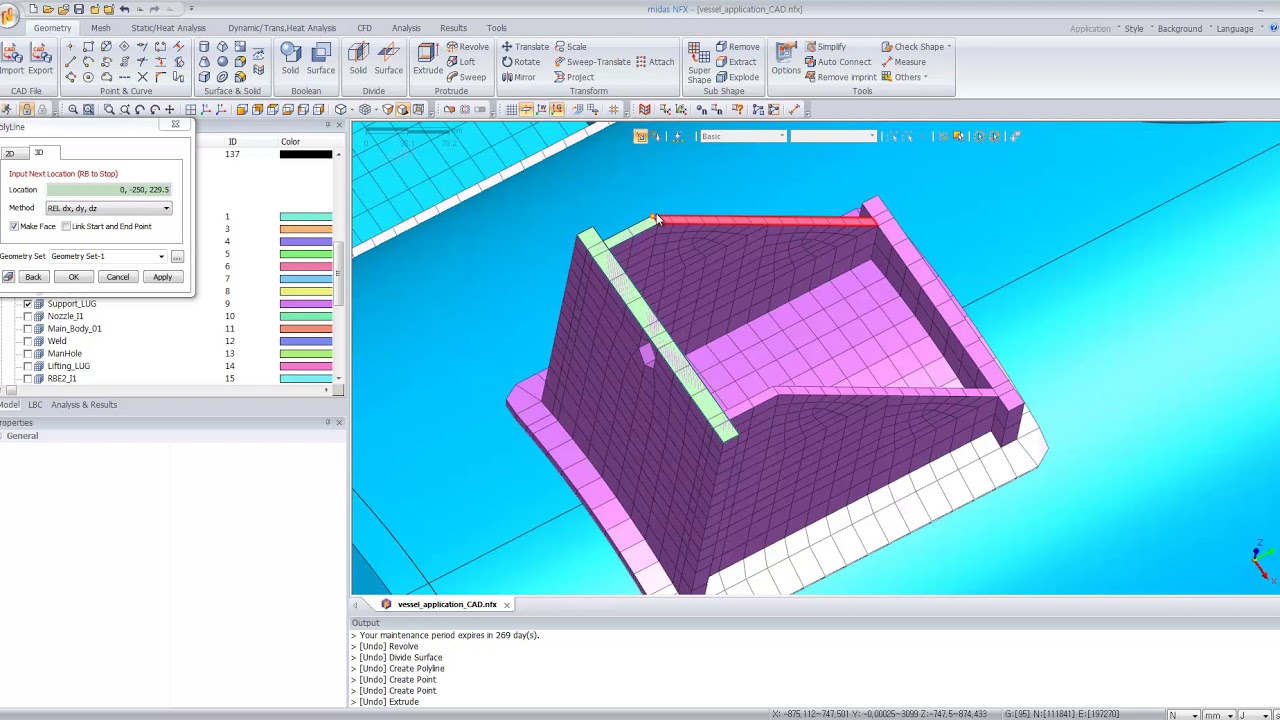Open the Geometry Set dropdown
Viewport: 1280px width, 720px height.
107,256
